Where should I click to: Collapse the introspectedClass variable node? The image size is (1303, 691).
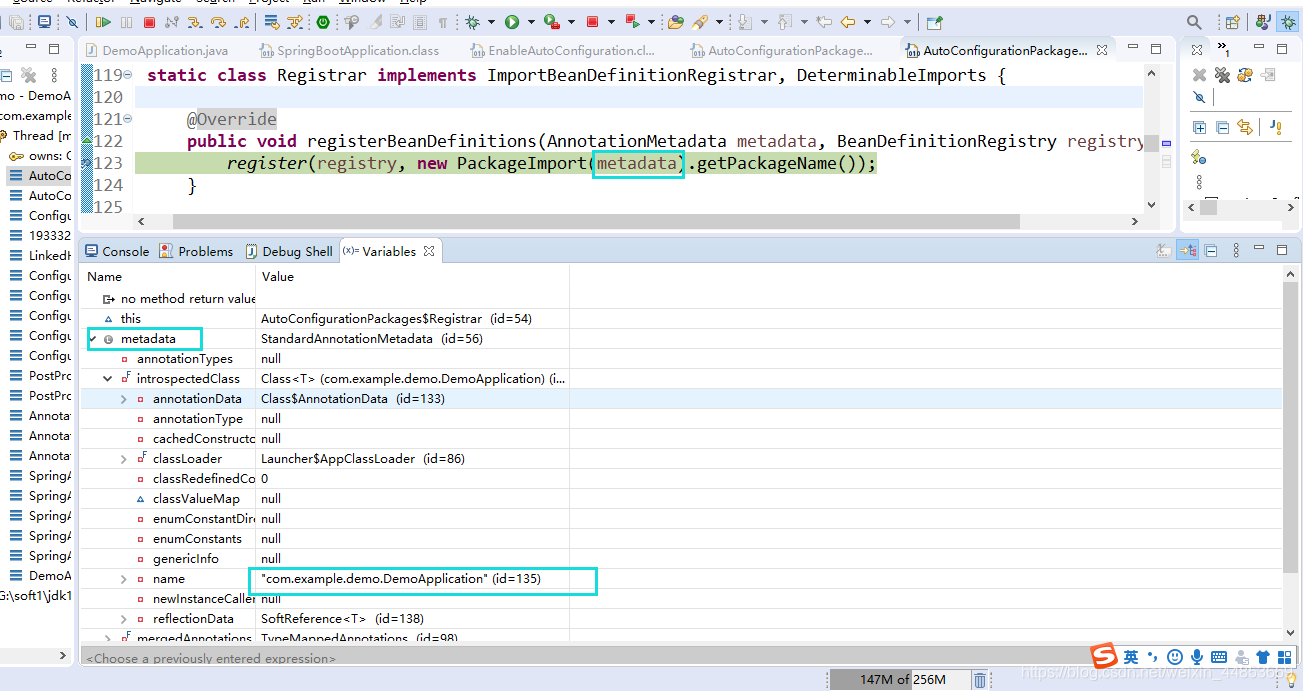pyautogui.click(x=108, y=379)
